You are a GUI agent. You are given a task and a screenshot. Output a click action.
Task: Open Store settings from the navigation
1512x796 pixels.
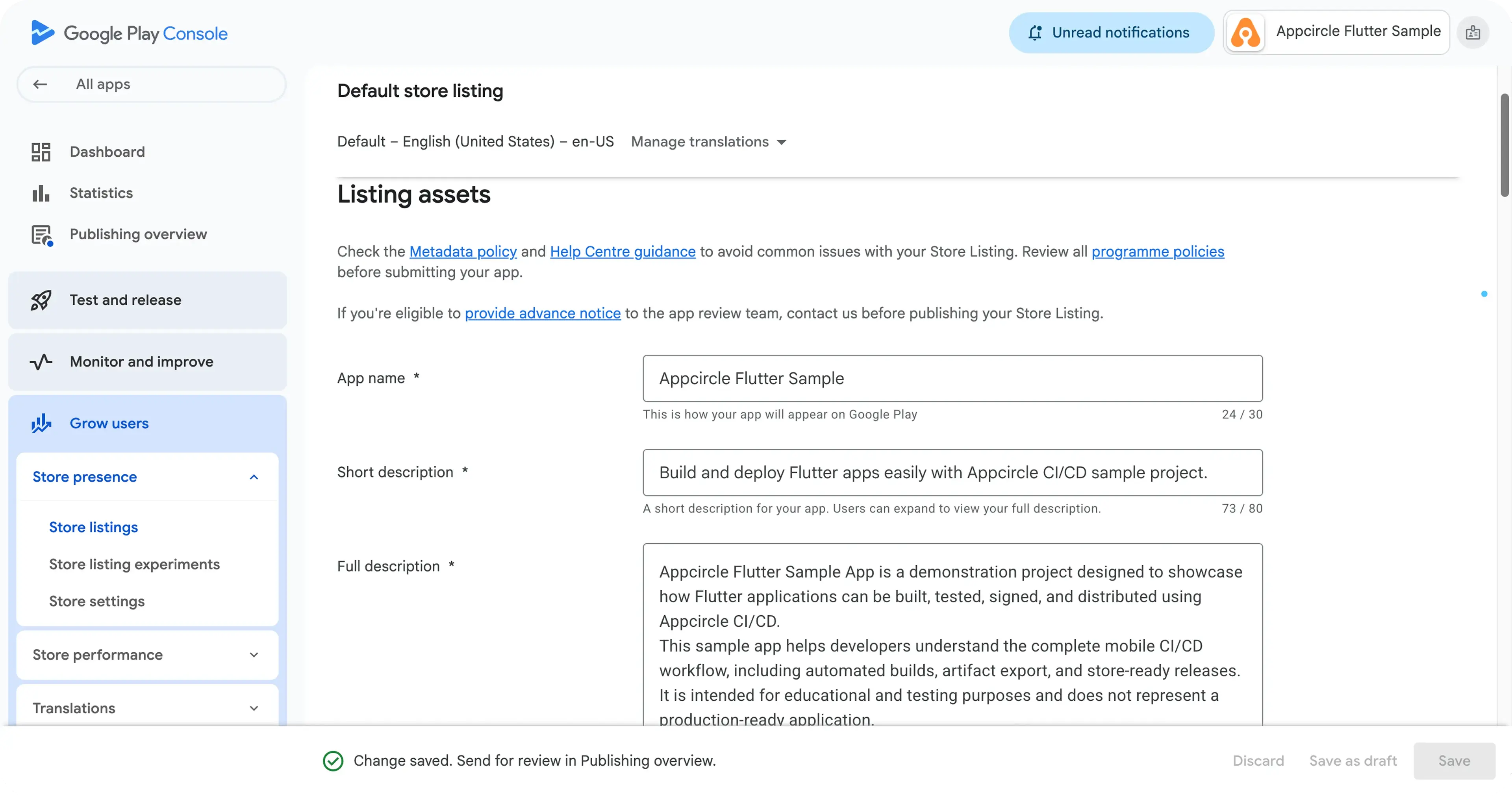(x=96, y=600)
